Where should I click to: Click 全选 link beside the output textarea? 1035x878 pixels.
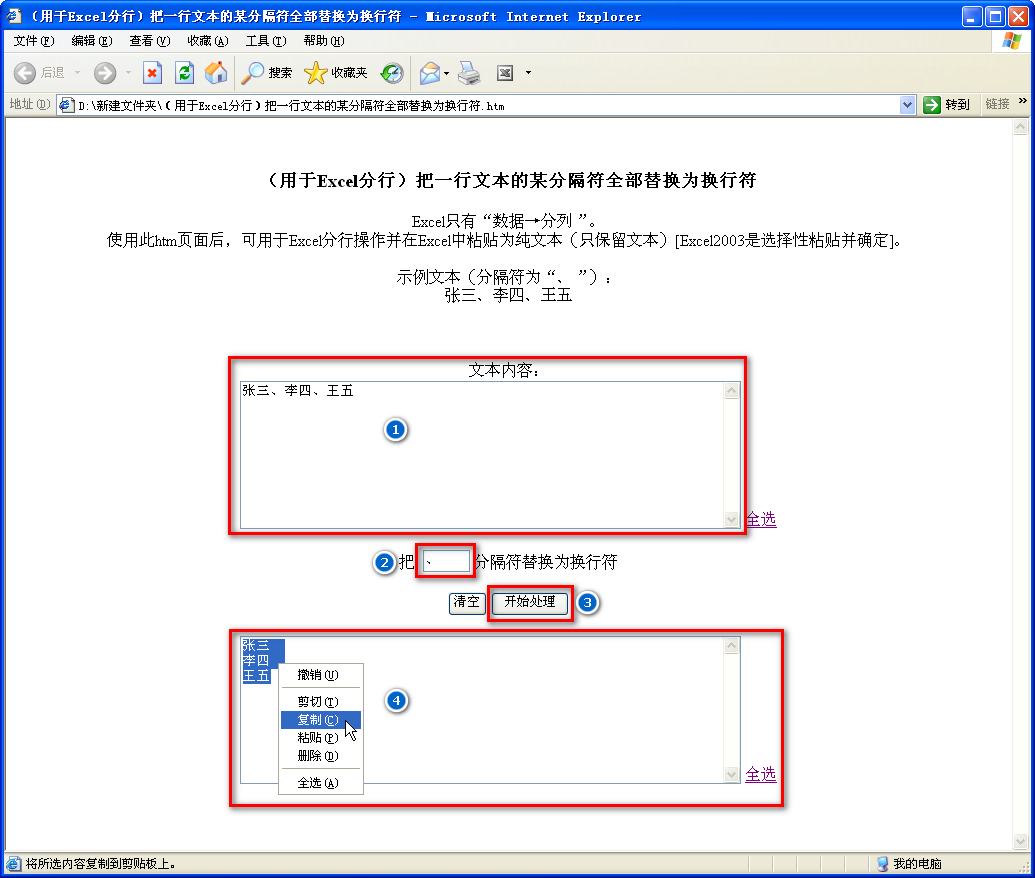point(761,774)
